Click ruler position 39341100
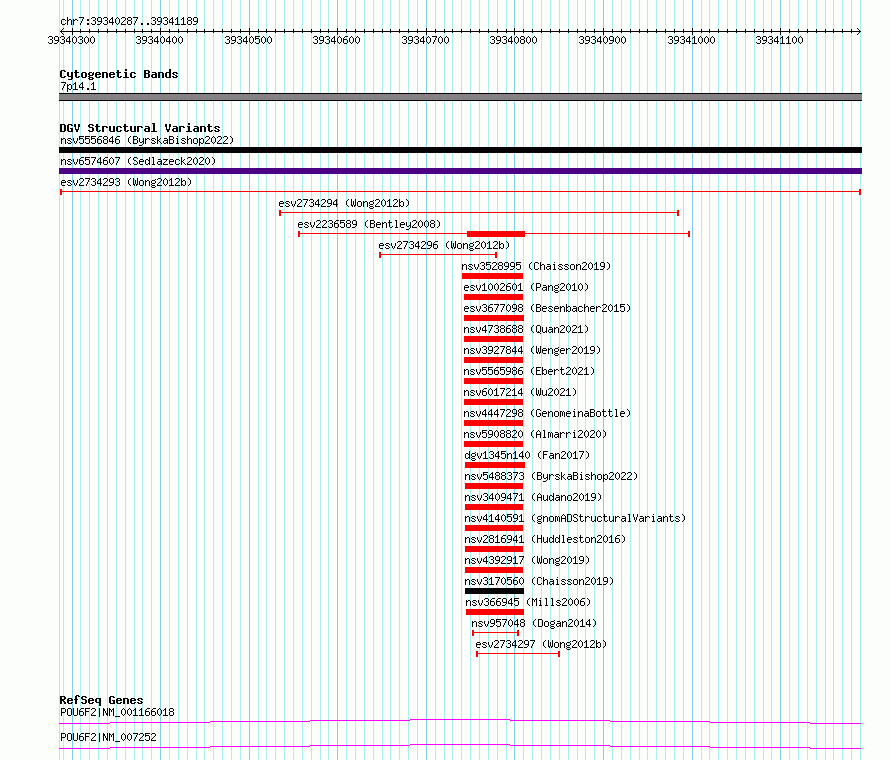Screen dimensions: 890x760 (x=779, y=40)
